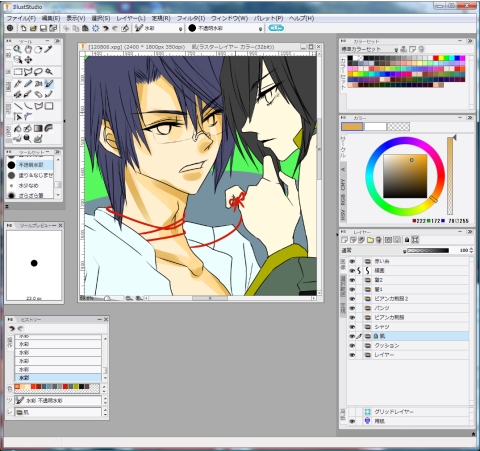Select the Fill bucket tool
Viewport: 480px width, 451px height.
pyautogui.click(x=18, y=128)
